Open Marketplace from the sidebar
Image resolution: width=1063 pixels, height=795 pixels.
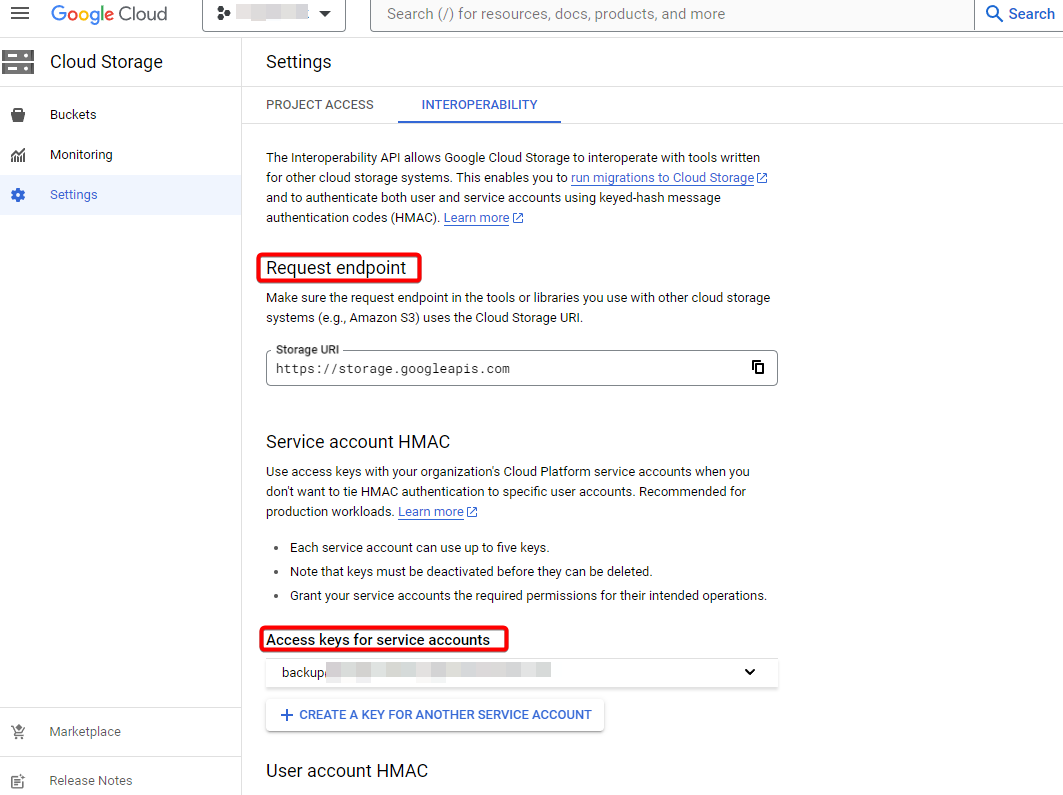(x=18, y=731)
